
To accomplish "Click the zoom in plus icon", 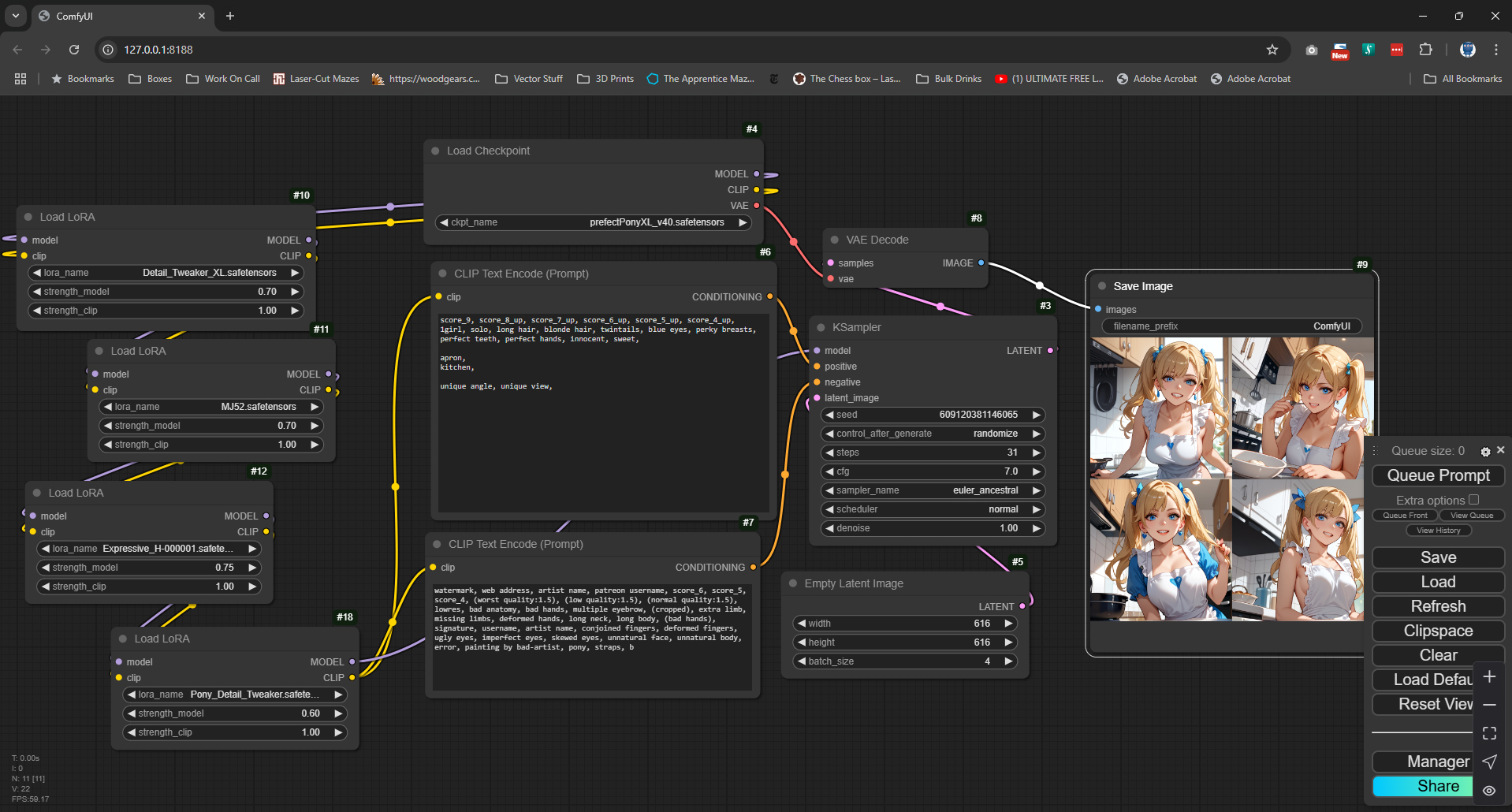I will pos(1489,677).
